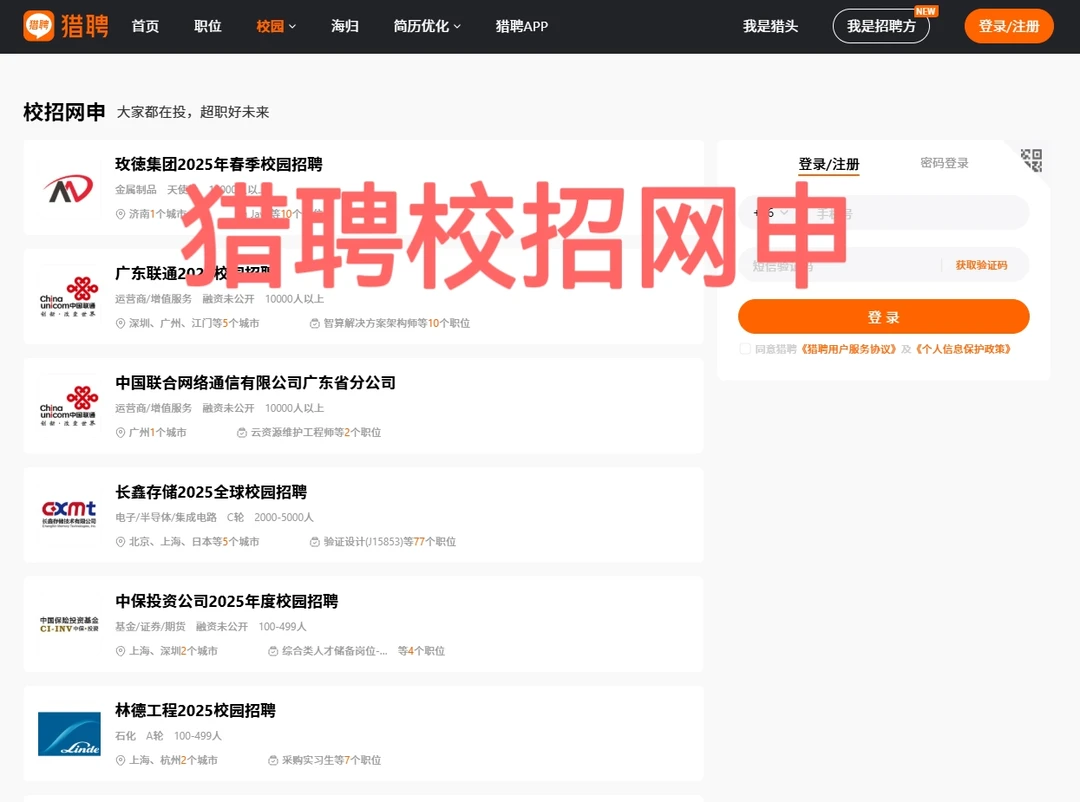Open 中国联合网络通信有限公司广东省分公司 listing
The width and height of the screenshot is (1080, 802).
255,383
